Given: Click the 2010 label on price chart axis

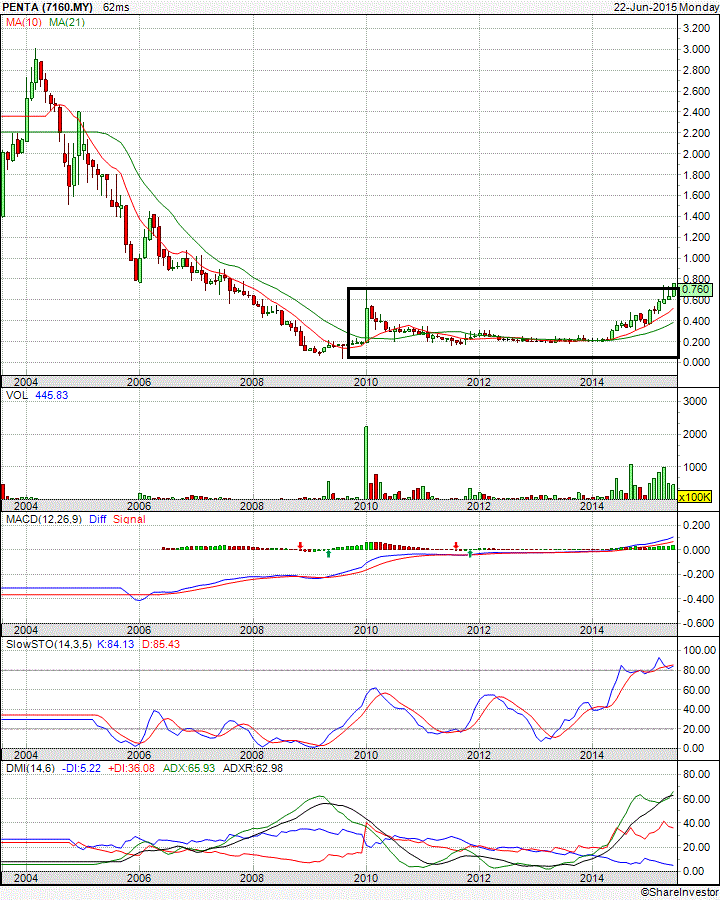Looking at the screenshot, I should 366,382.
